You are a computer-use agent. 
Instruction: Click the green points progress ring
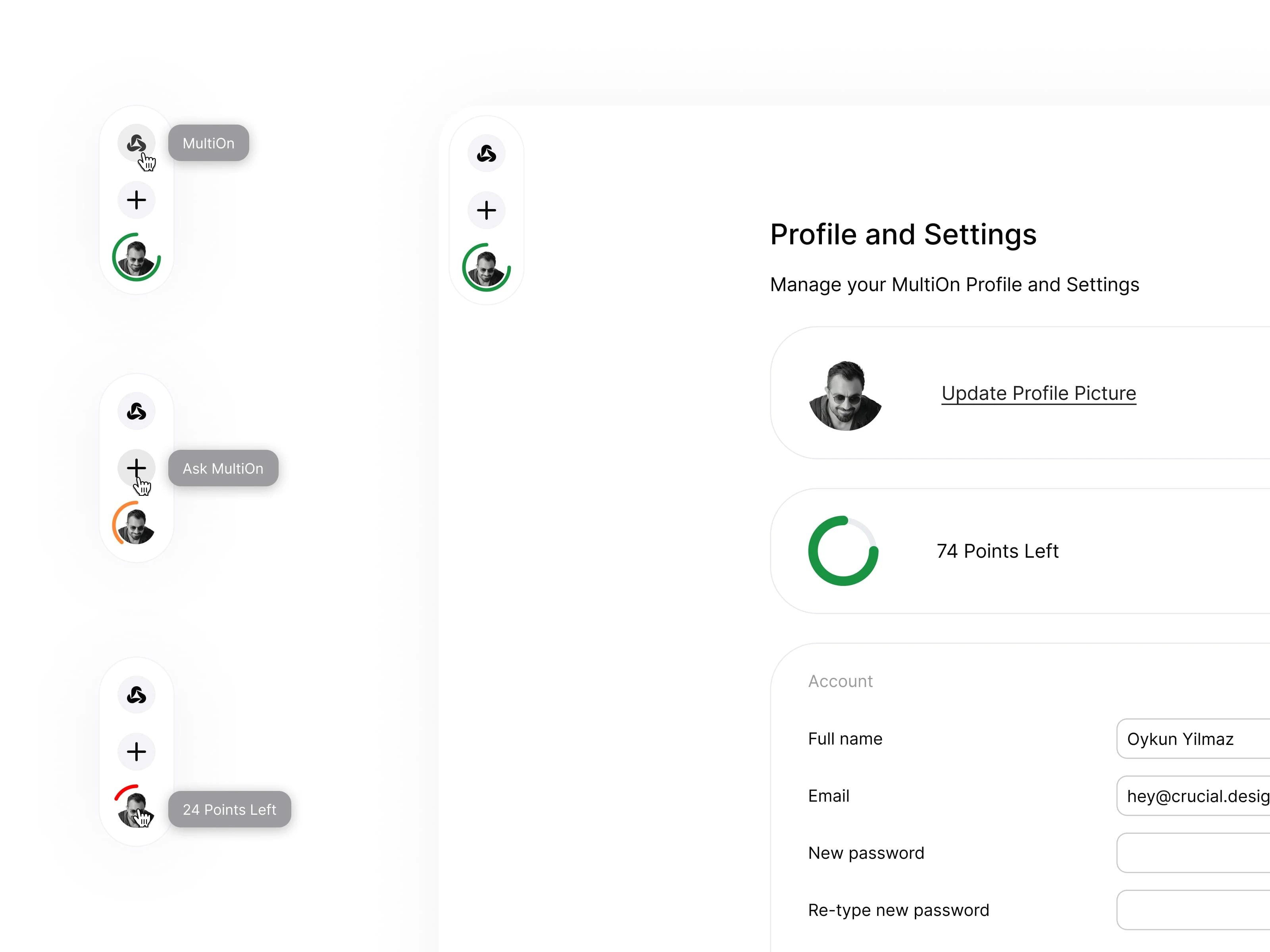[843, 551]
